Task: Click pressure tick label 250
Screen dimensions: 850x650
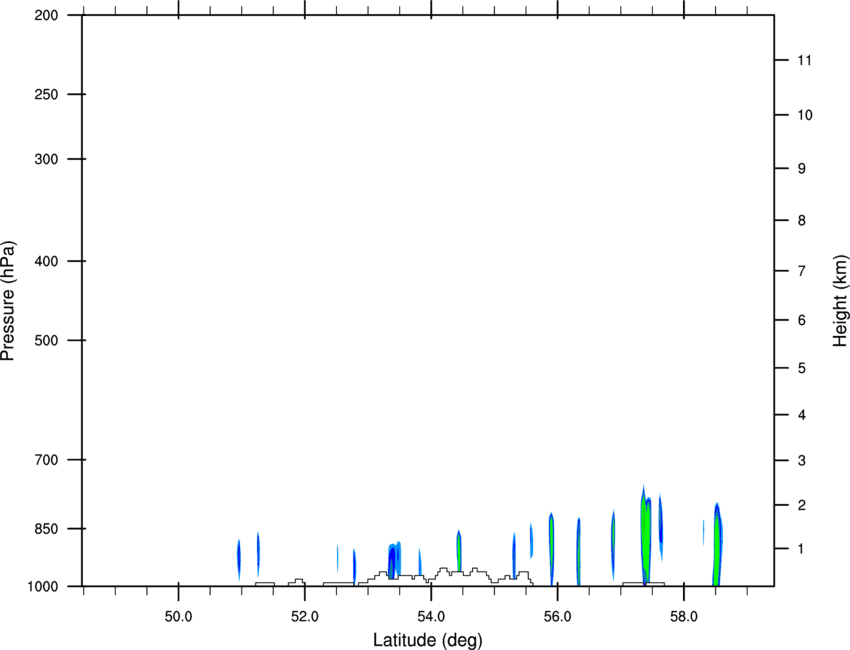Action: point(46,94)
